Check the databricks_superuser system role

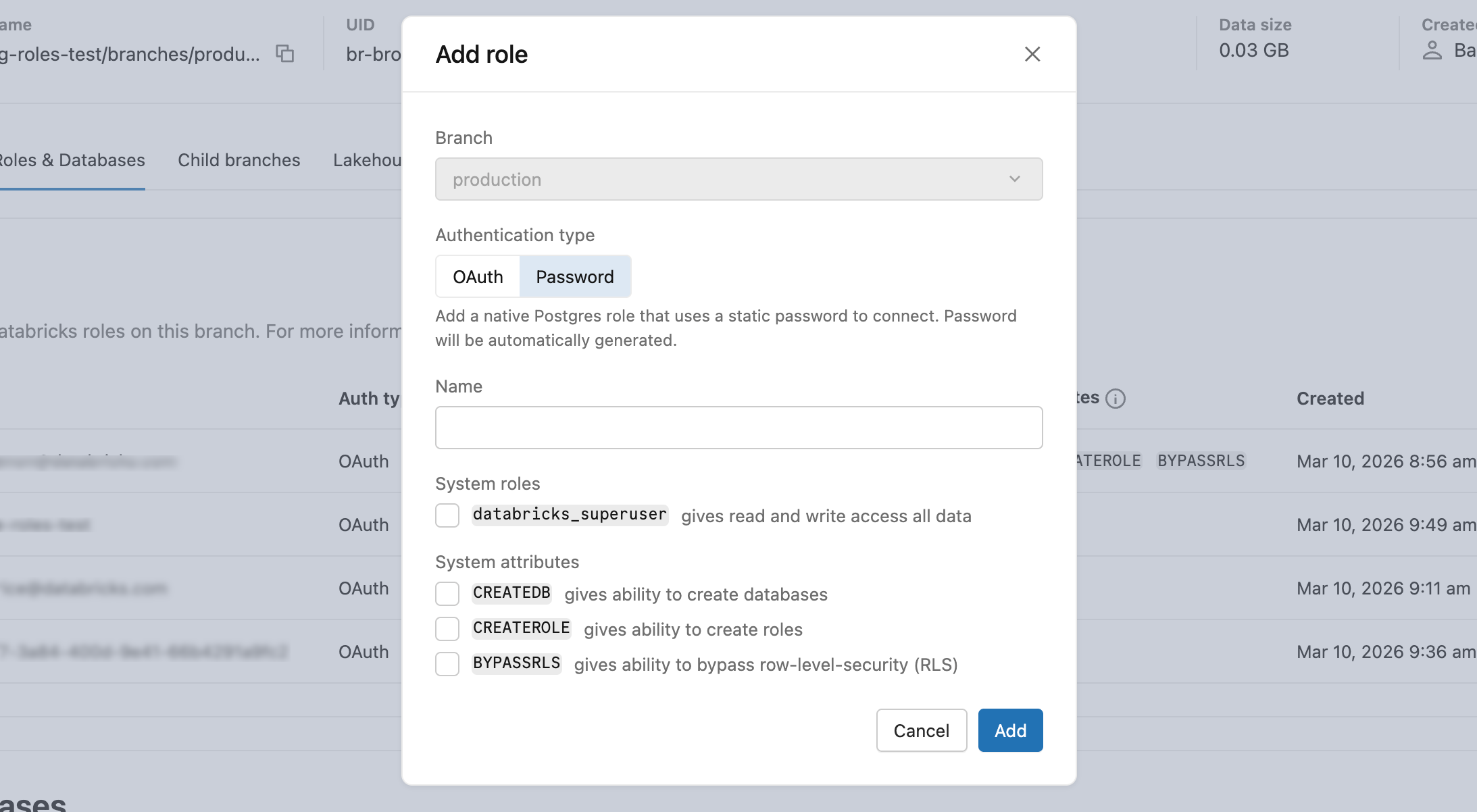[x=447, y=515]
